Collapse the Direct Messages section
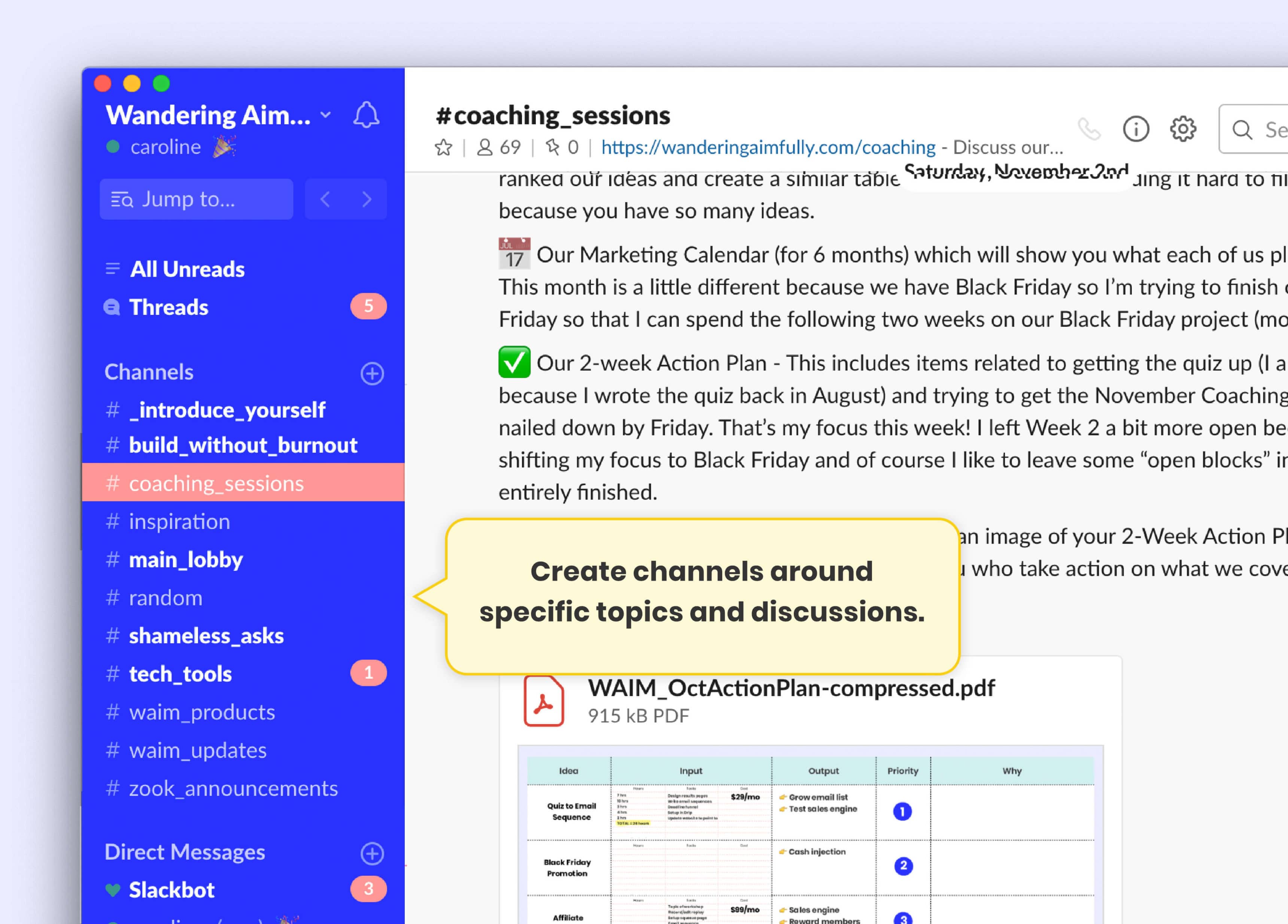Viewport: 1288px width, 924px height. tap(185, 852)
